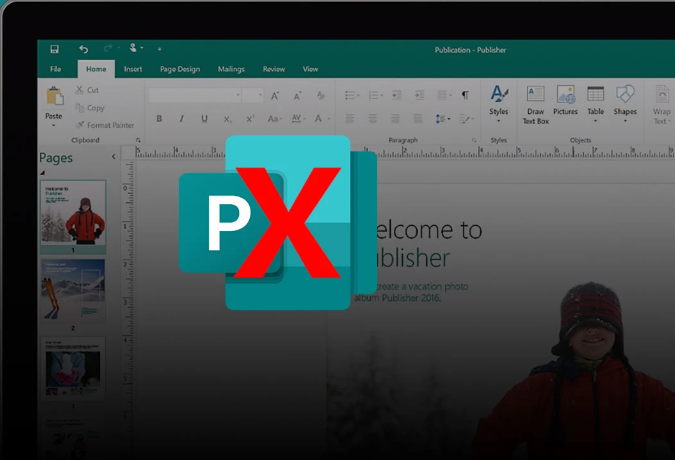Open the text direction dropdown icon
675x460 pixels.
(x=466, y=119)
